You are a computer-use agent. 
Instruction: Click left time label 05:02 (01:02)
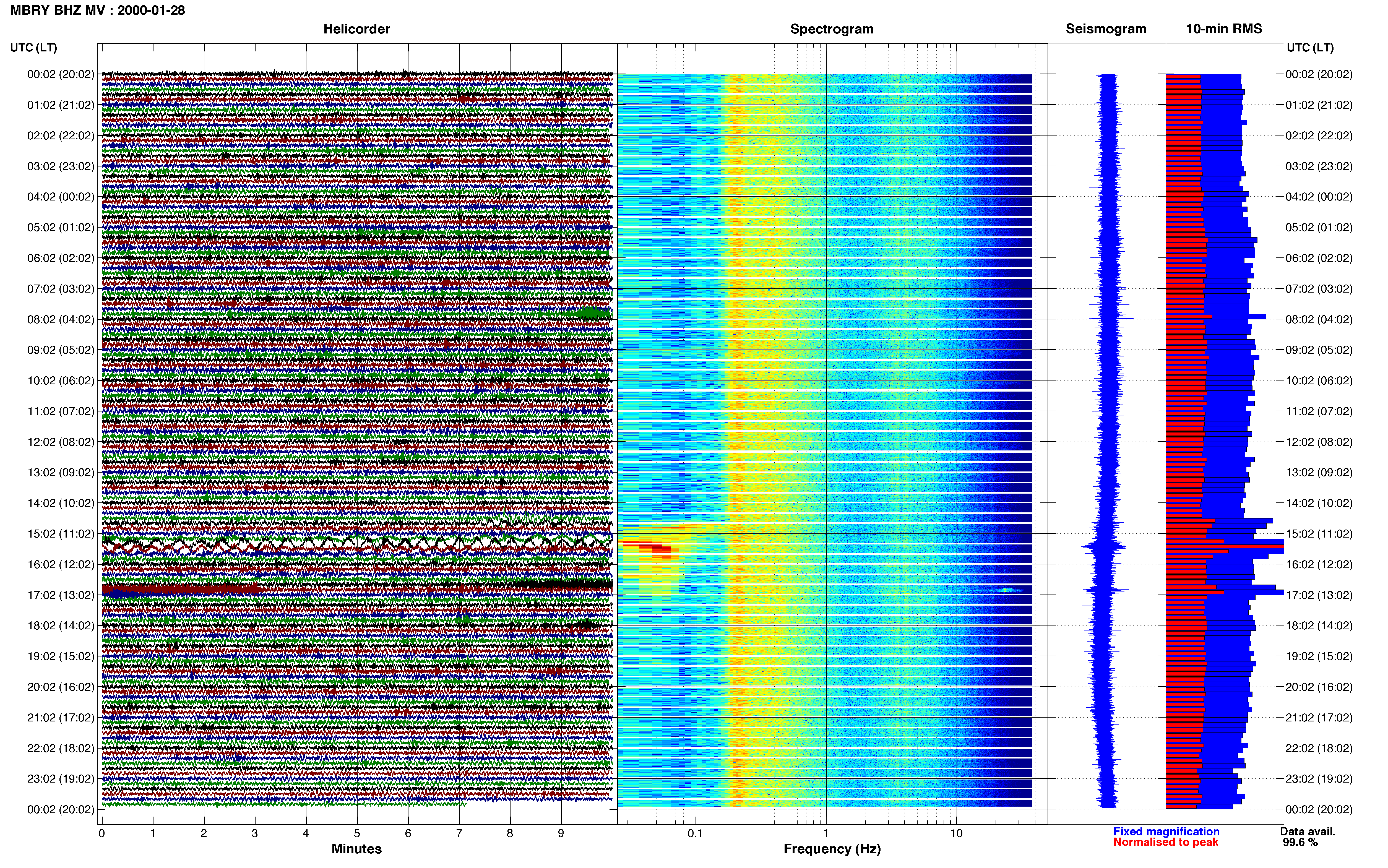(x=61, y=227)
